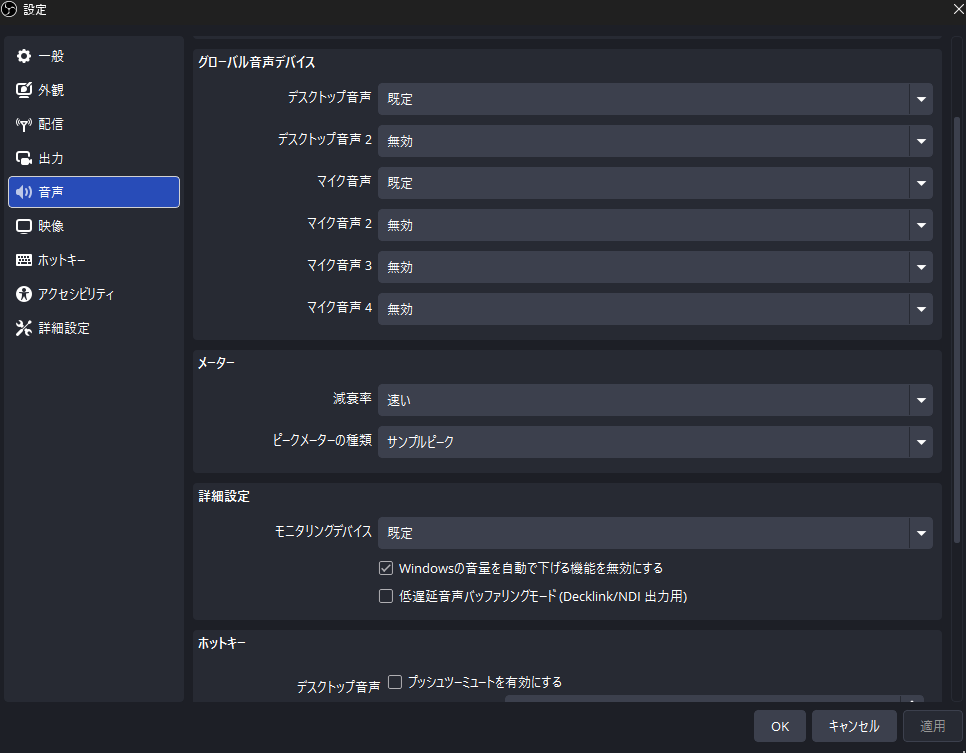This screenshot has width=966, height=753.
Task: Close the 設定 window
Action: coord(958,9)
